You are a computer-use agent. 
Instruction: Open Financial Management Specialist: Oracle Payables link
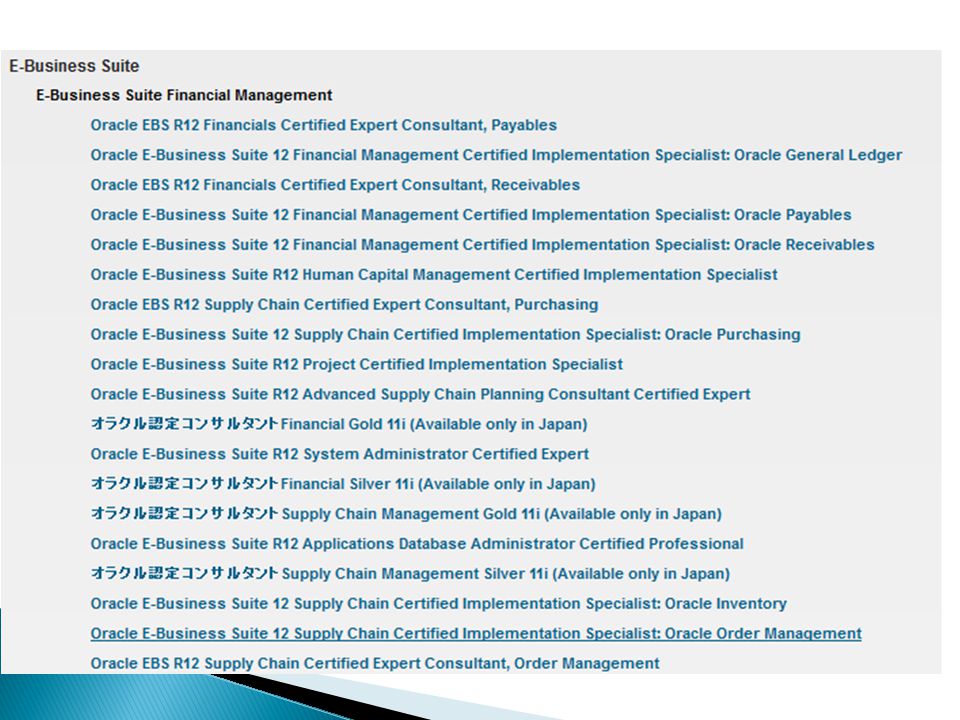coord(471,215)
